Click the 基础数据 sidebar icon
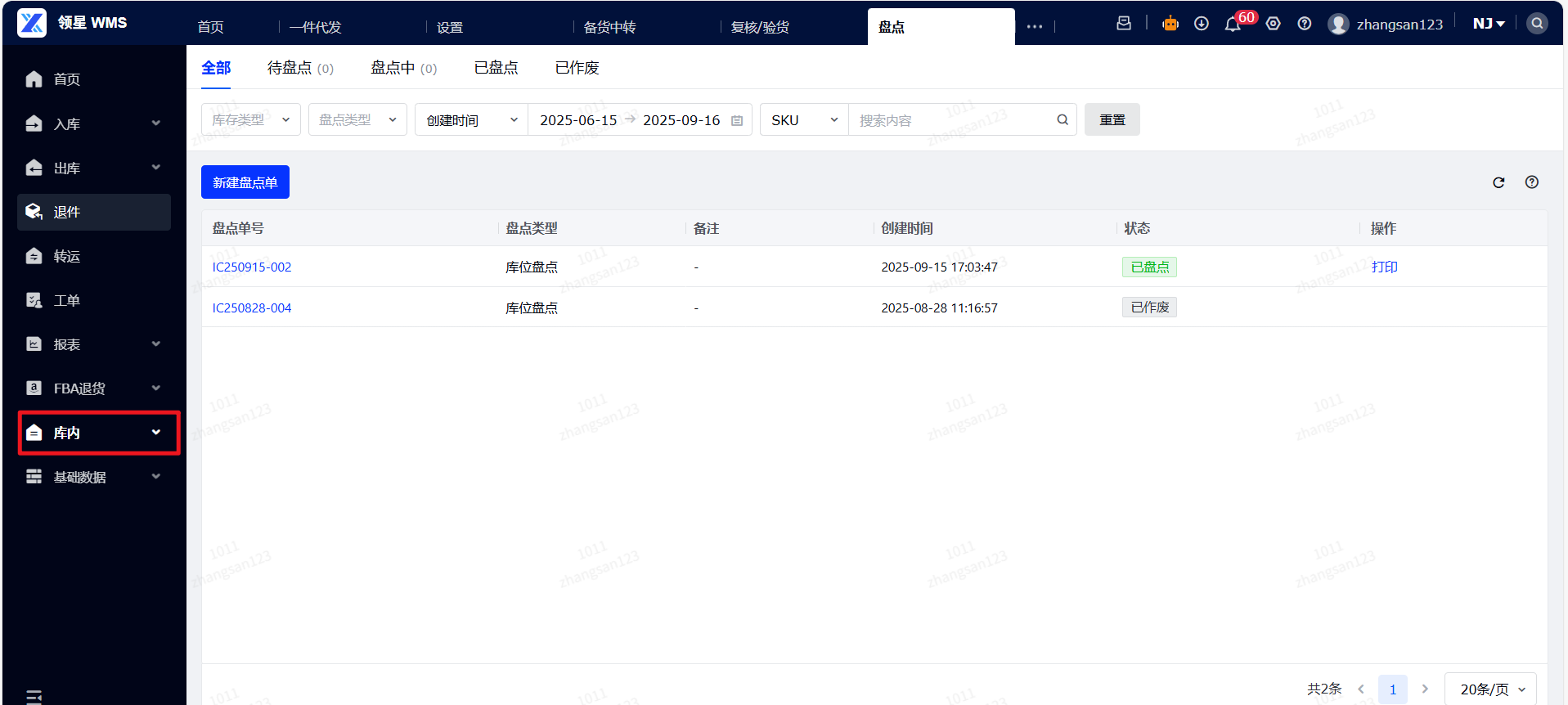Image resolution: width=1568 pixels, height=705 pixels. [34, 477]
